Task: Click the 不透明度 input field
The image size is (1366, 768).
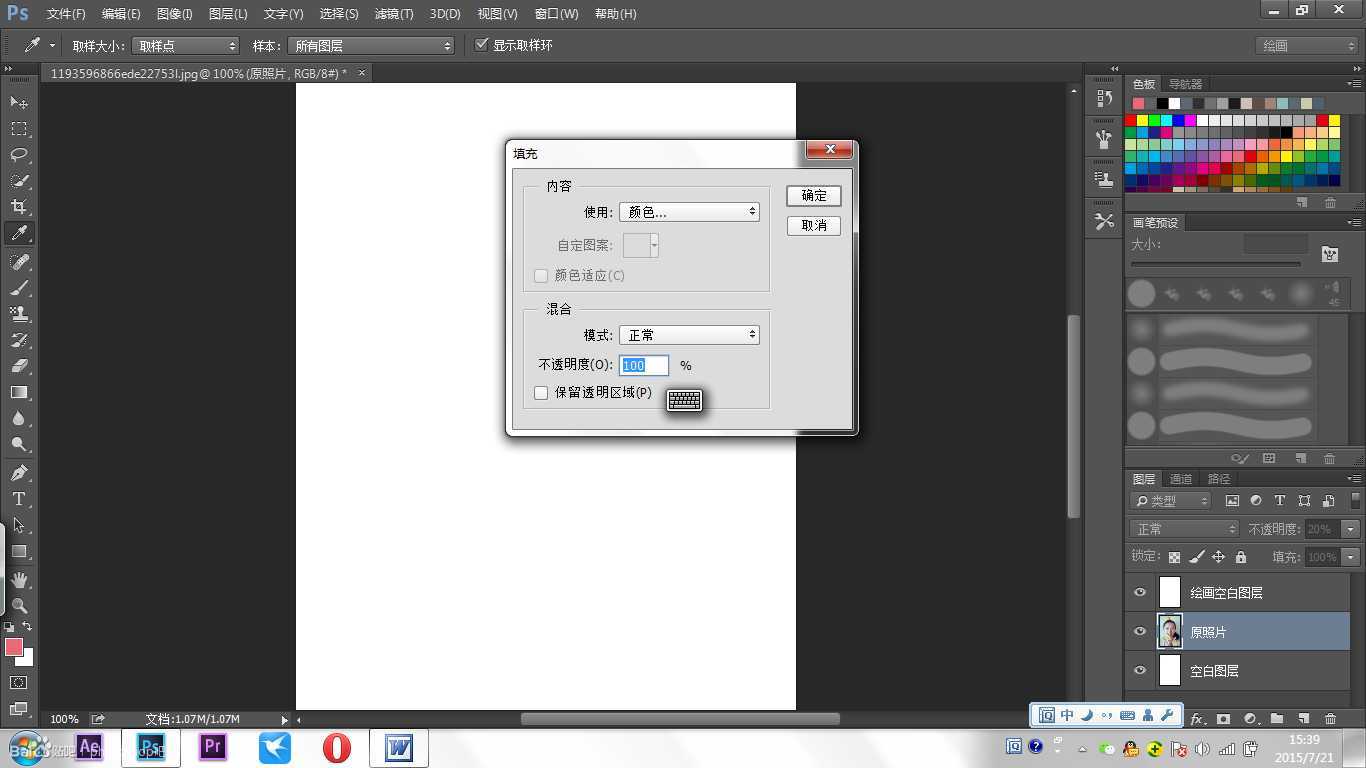Action: [x=643, y=365]
